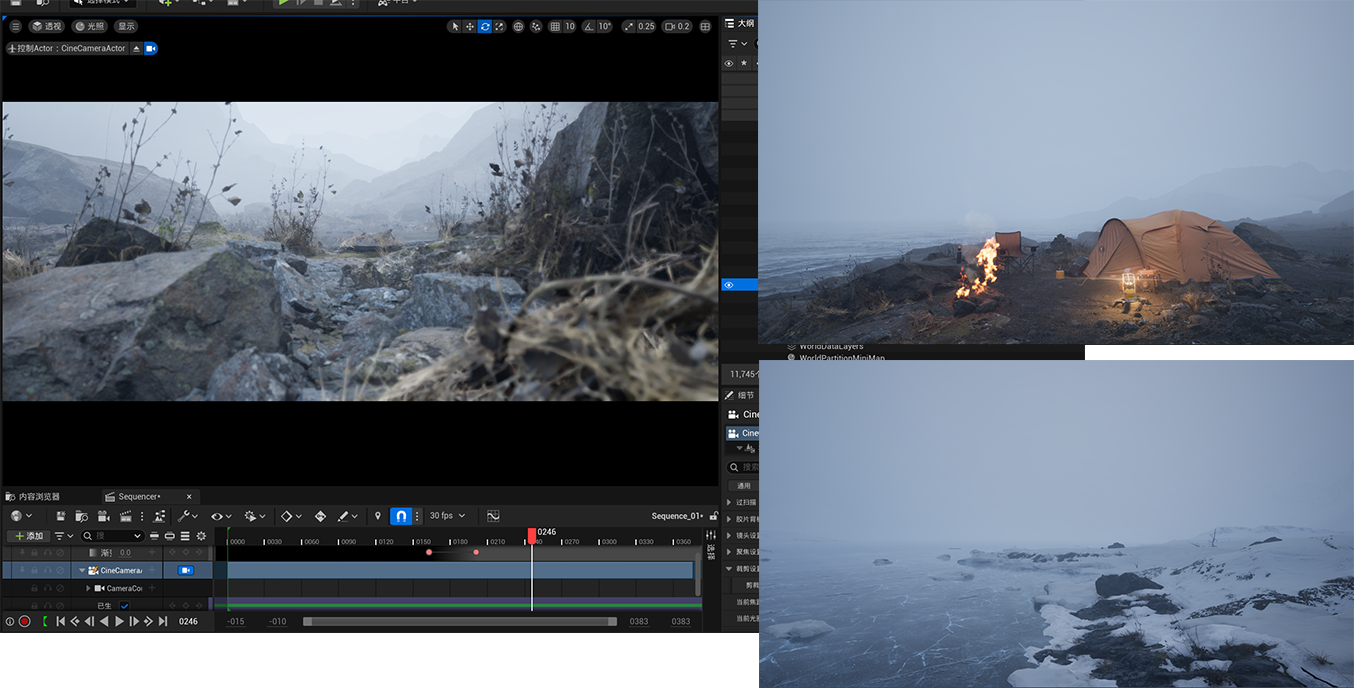Open the 透视 perspective view menu
This screenshot has width=1354, height=688.
tap(46, 26)
